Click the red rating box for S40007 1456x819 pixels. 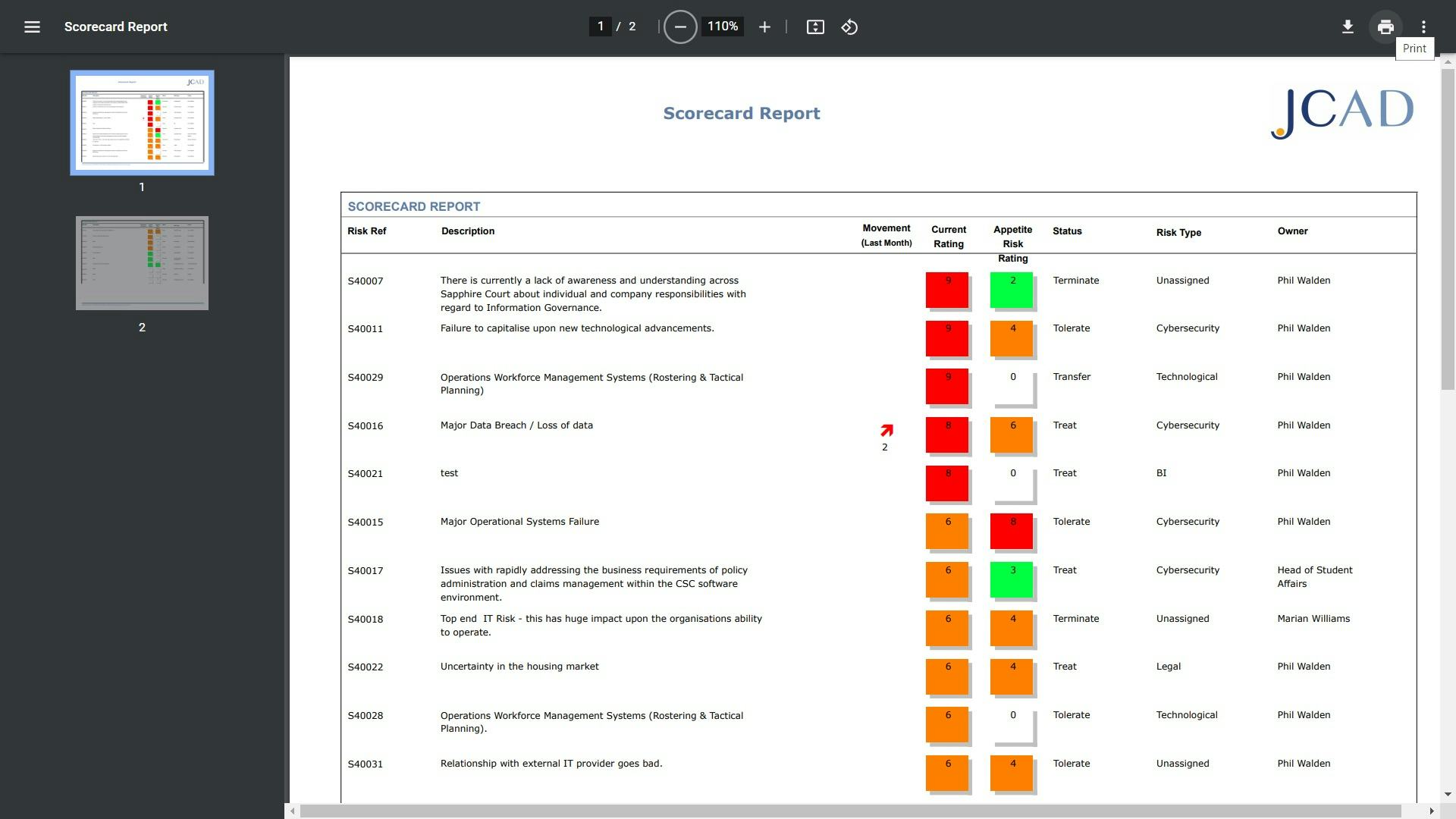click(947, 290)
